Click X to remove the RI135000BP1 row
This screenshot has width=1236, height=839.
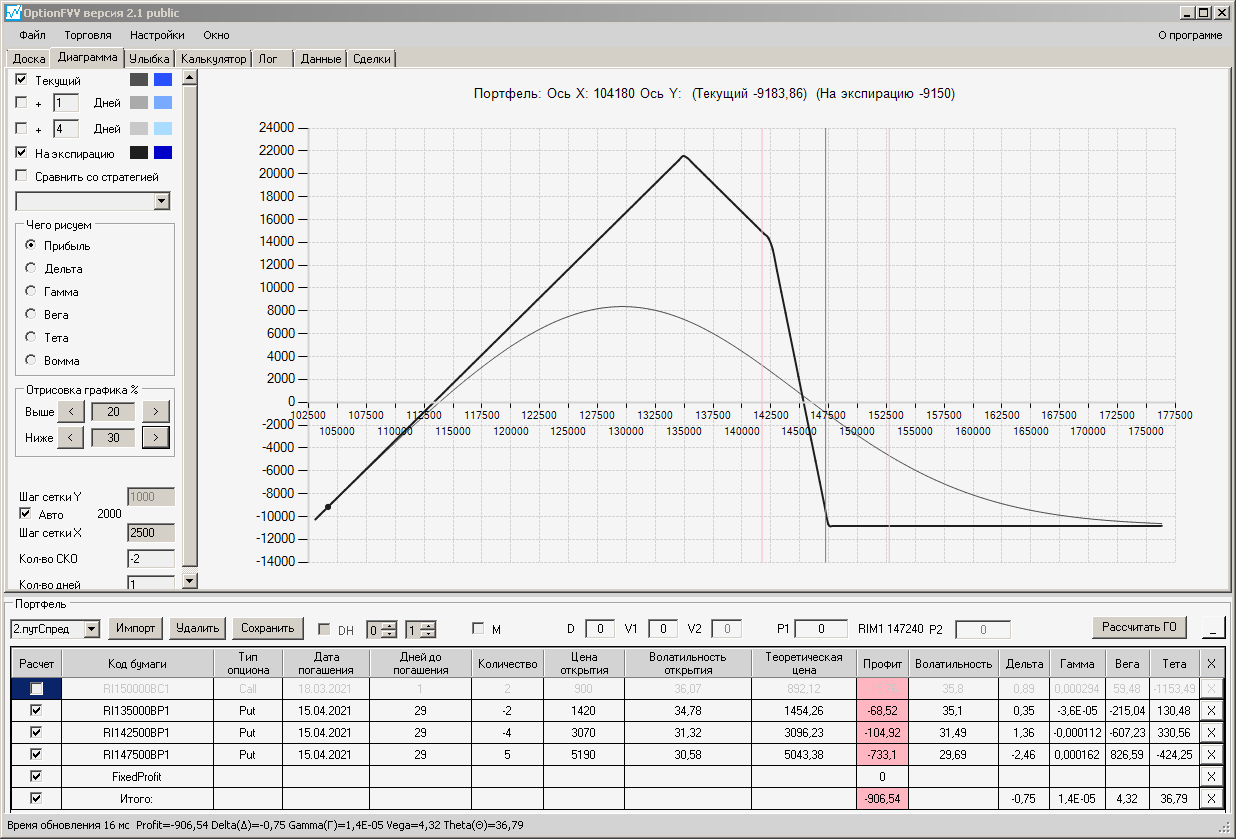click(x=1211, y=710)
